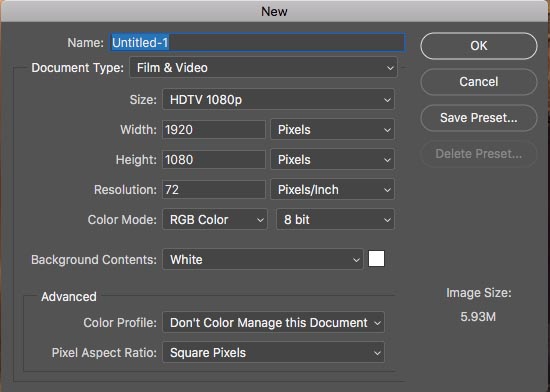Click the white background color swatch
The image size is (550, 392).
(x=376, y=259)
